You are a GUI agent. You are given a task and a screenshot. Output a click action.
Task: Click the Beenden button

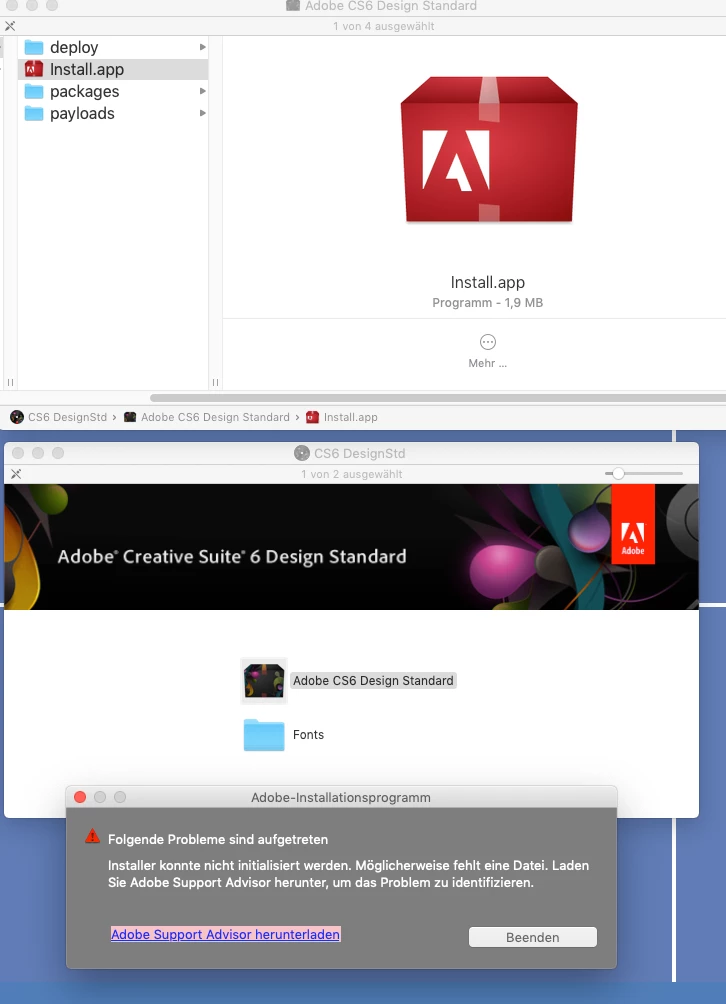click(533, 937)
